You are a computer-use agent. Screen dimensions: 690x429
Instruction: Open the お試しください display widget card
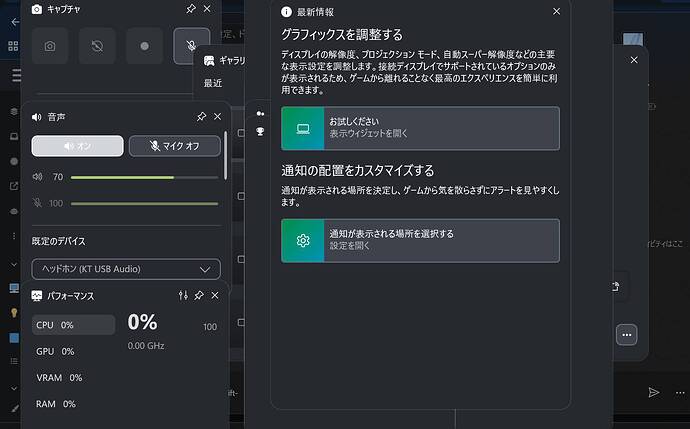420,128
